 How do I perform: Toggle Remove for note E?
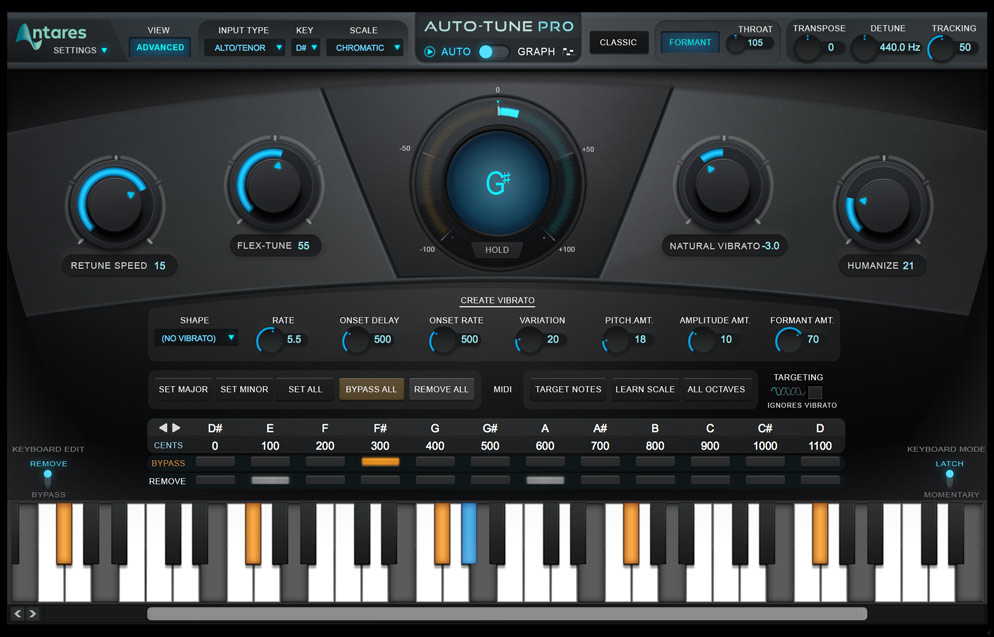click(x=270, y=480)
